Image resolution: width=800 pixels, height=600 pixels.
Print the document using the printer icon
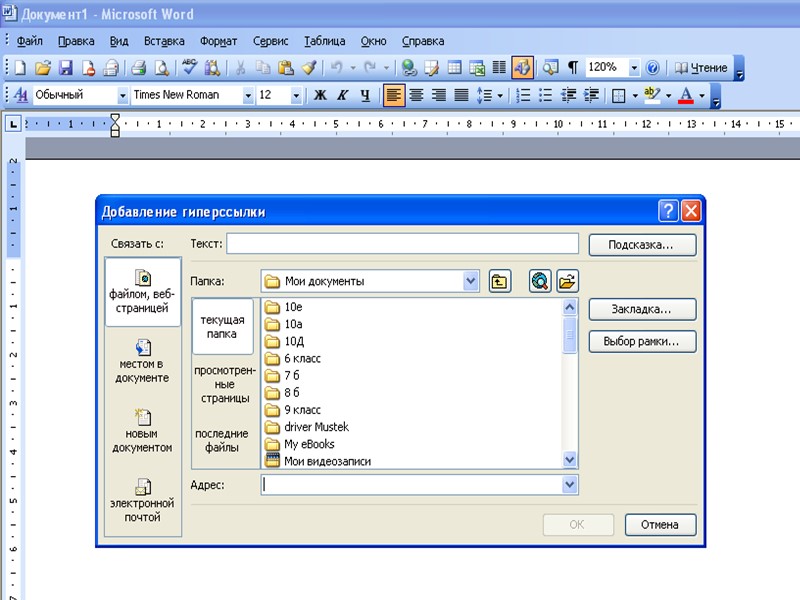(x=139, y=67)
